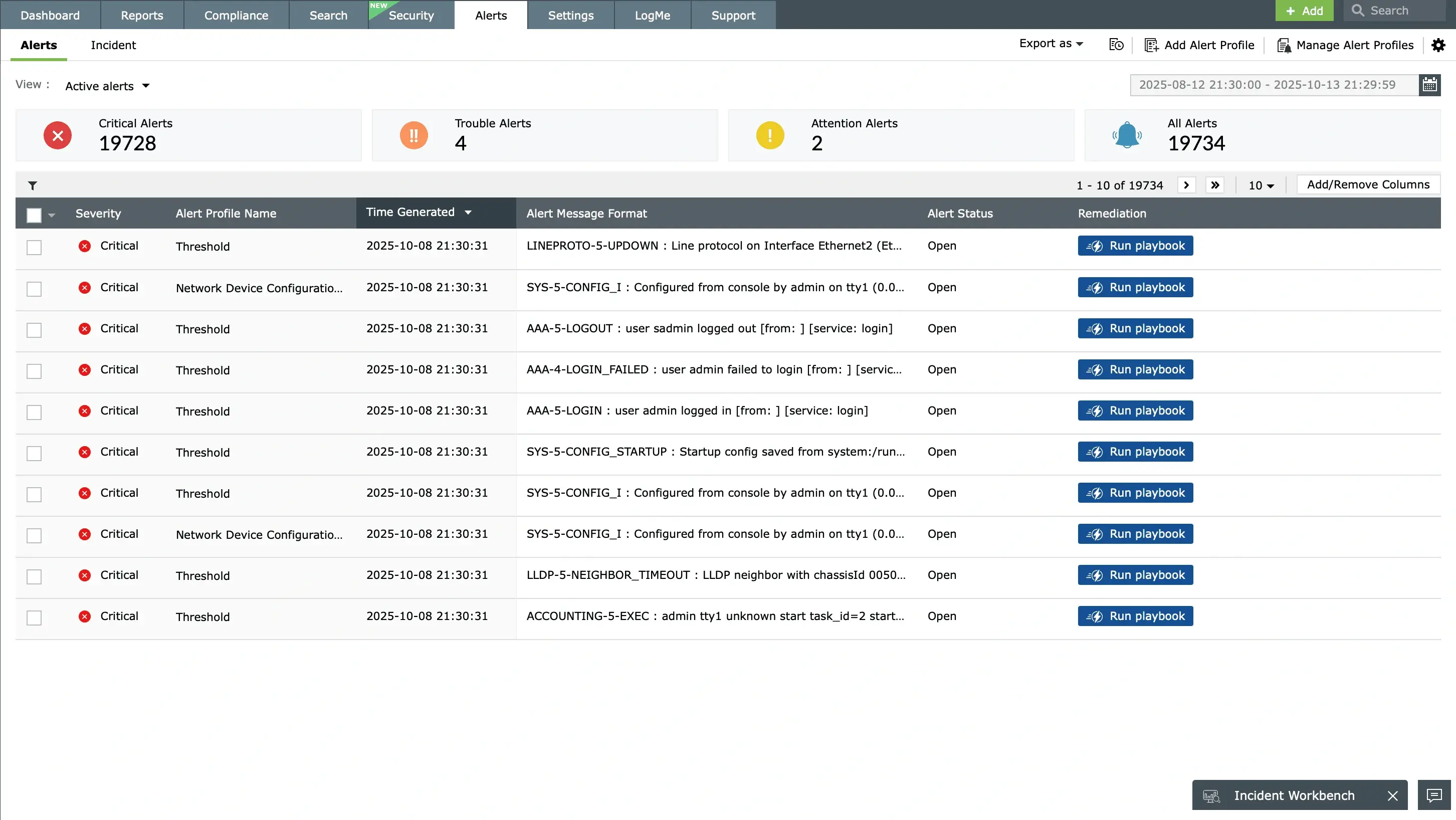Jump to last page of alerts
The height and width of the screenshot is (820, 1456).
[1214, 185]
